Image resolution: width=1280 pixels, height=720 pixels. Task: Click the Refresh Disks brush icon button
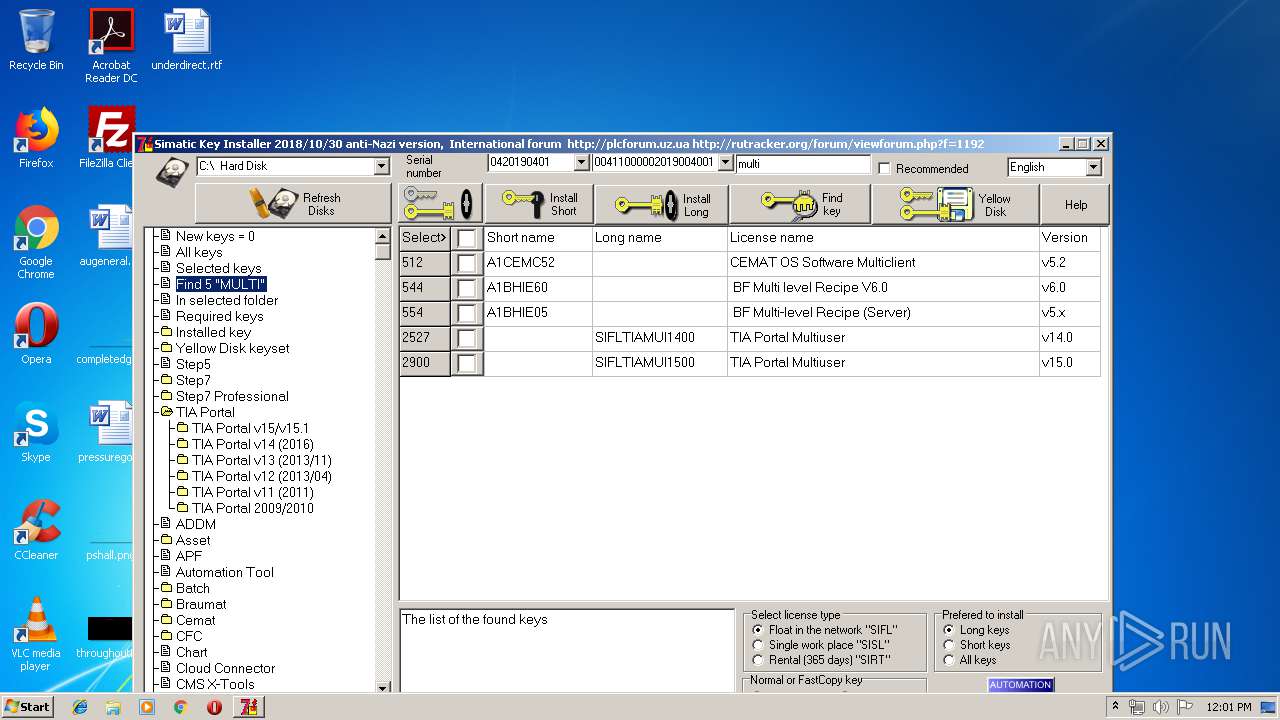[x=293, y=204]
